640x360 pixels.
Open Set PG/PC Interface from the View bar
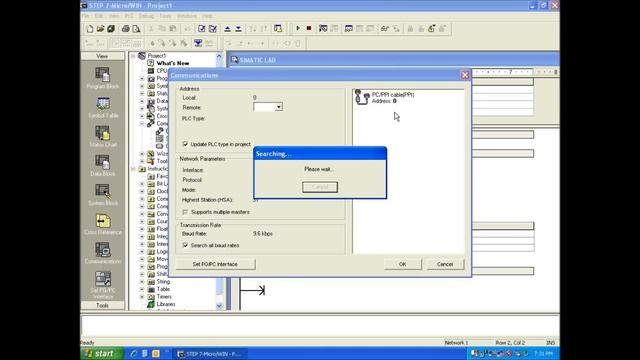pyautogui.click(x=103, y=285)
